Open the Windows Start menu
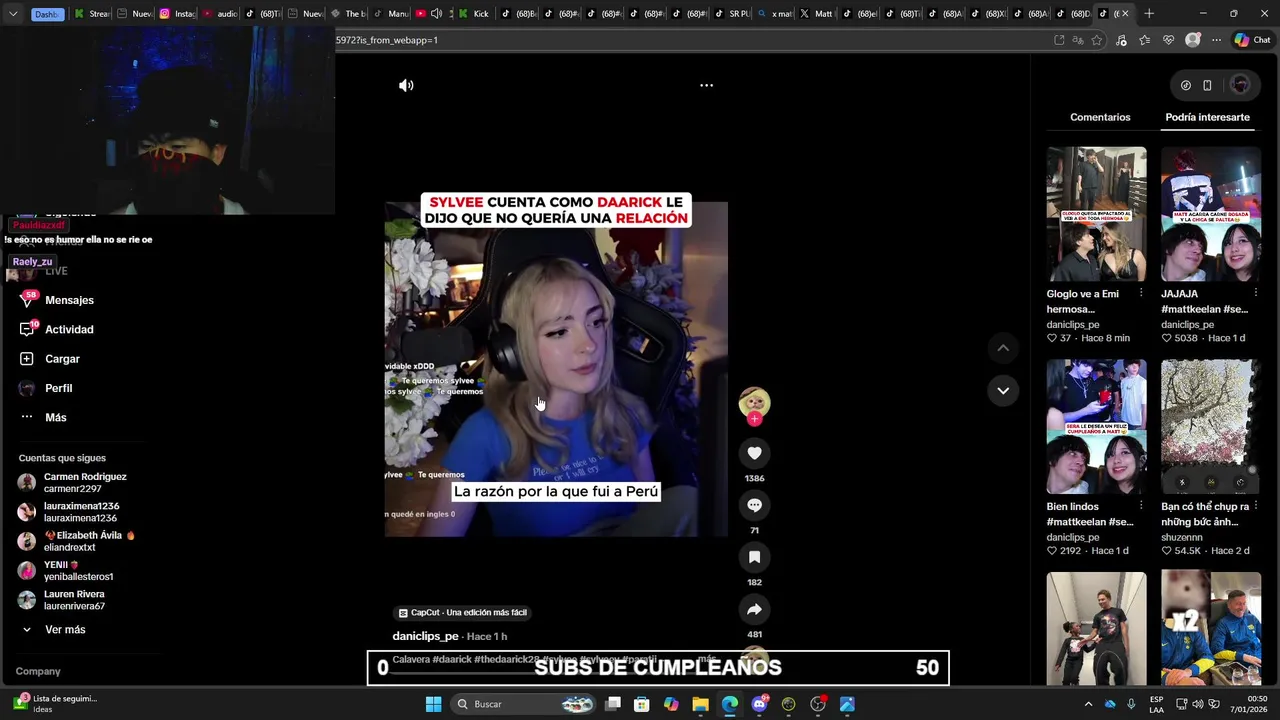Viewport: 1280px width, 720px height. point(433,704)
